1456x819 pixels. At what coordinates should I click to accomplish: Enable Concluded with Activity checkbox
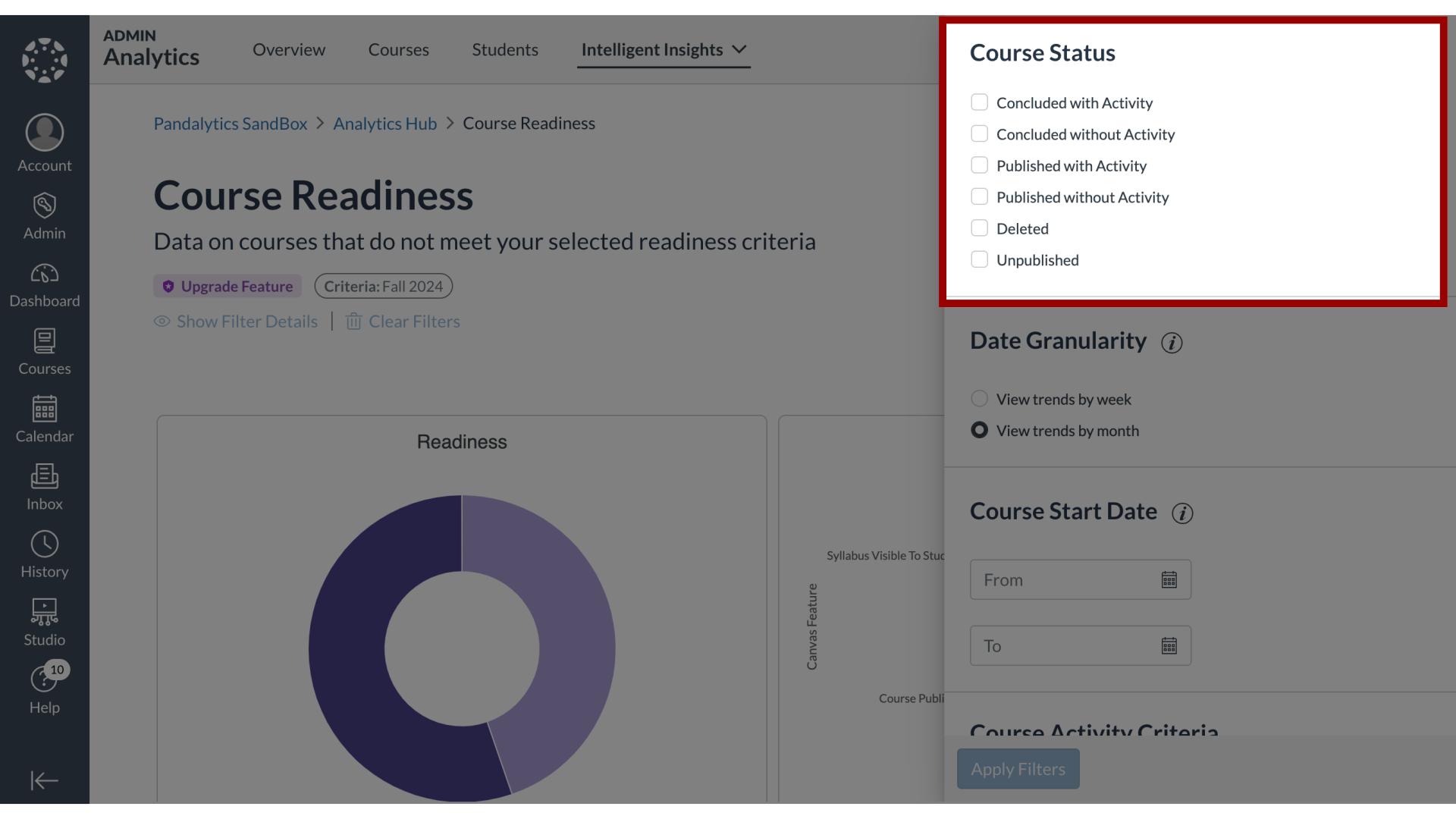click(x=979, y=103)
